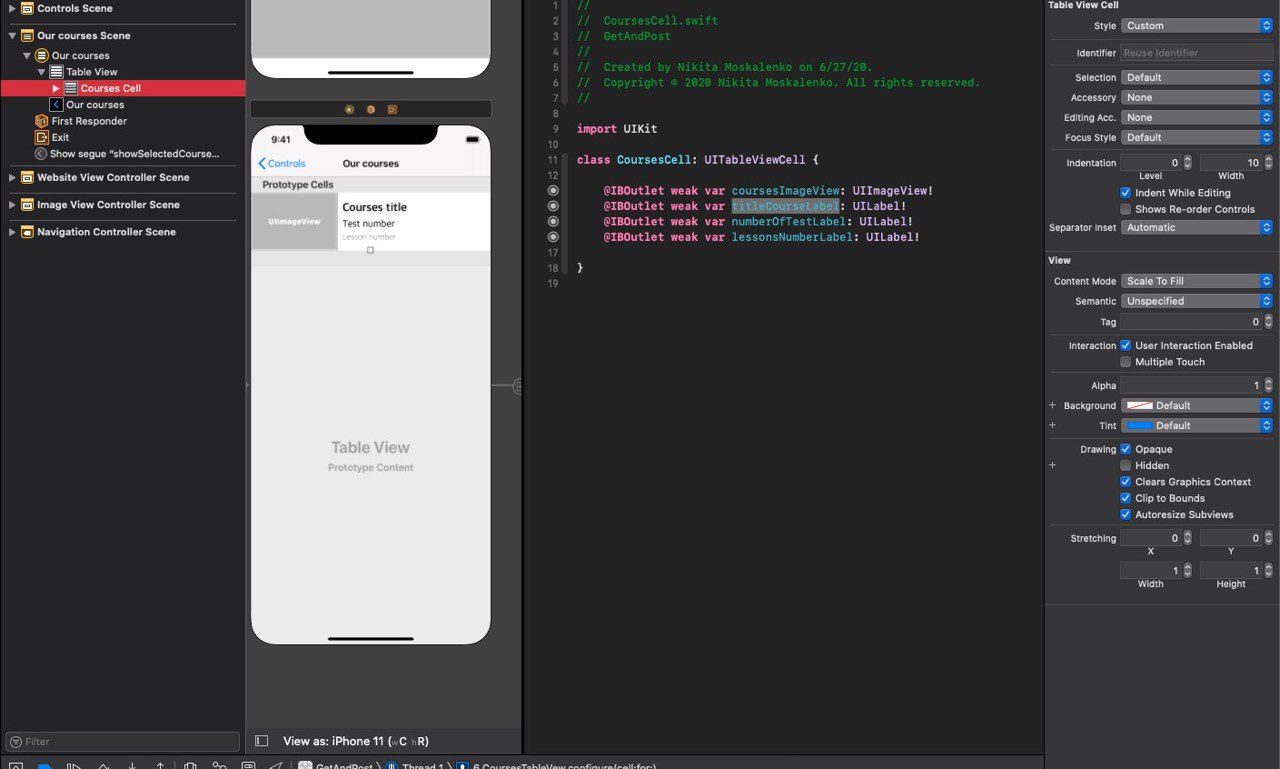This screenshot has height=769, width=1280.
Task: Select Courses Cell row in outline
Action: pyautogui.click(x=123, y=88)
